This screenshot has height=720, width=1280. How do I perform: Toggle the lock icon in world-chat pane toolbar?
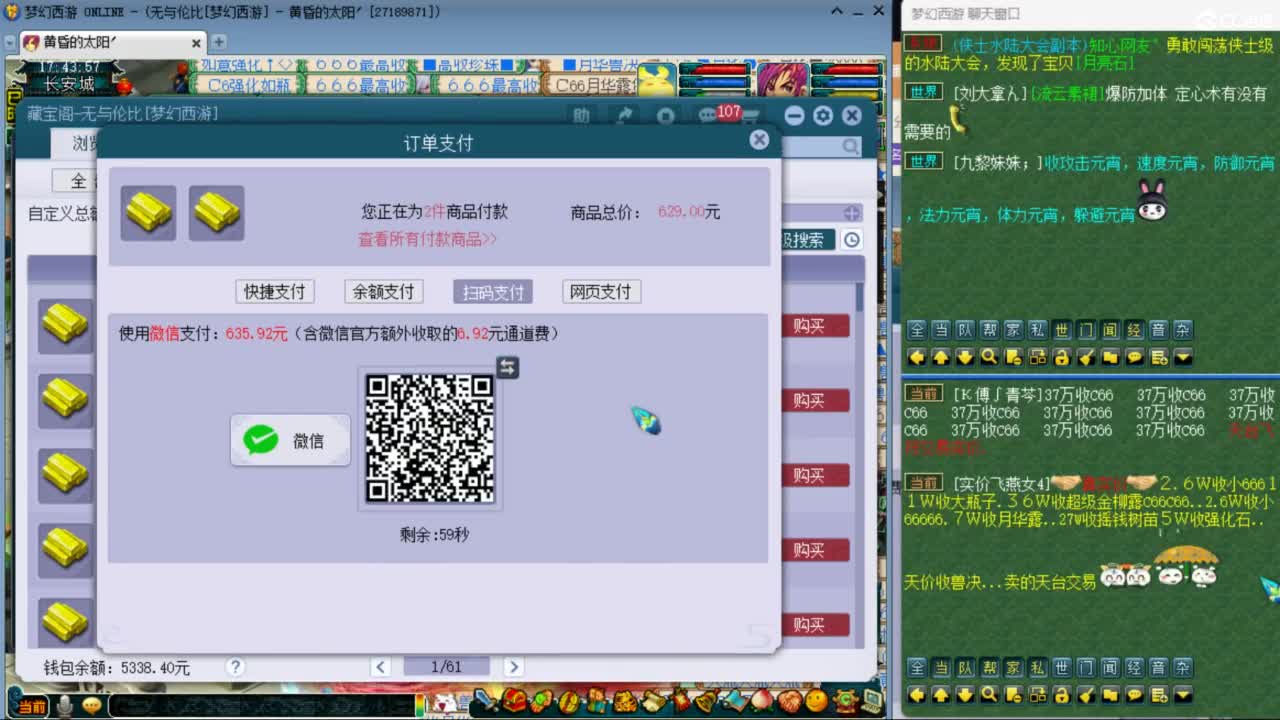click(1062, 357)
